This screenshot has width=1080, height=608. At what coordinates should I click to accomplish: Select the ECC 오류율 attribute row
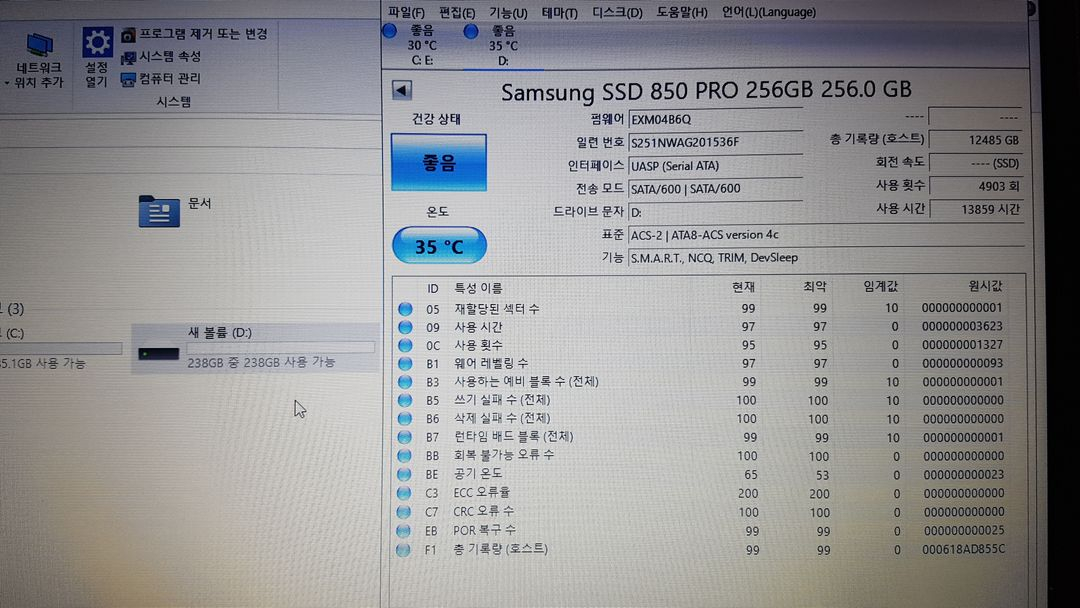click(708, 493)
